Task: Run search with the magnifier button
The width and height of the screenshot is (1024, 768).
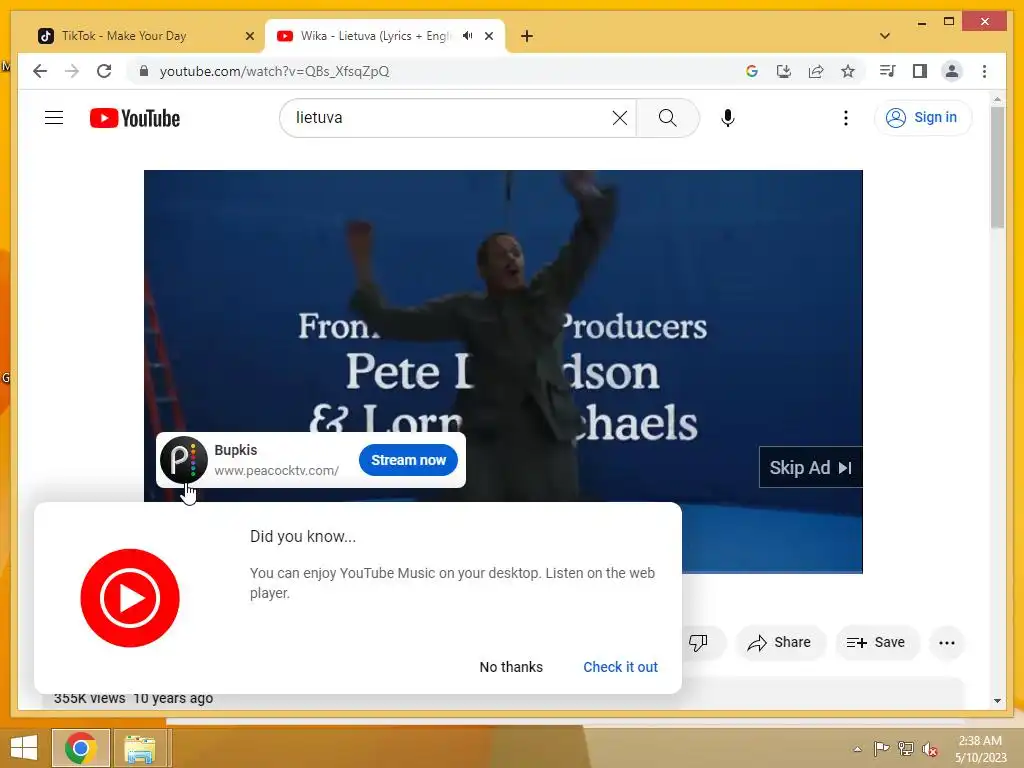Action: coord(667,118)
